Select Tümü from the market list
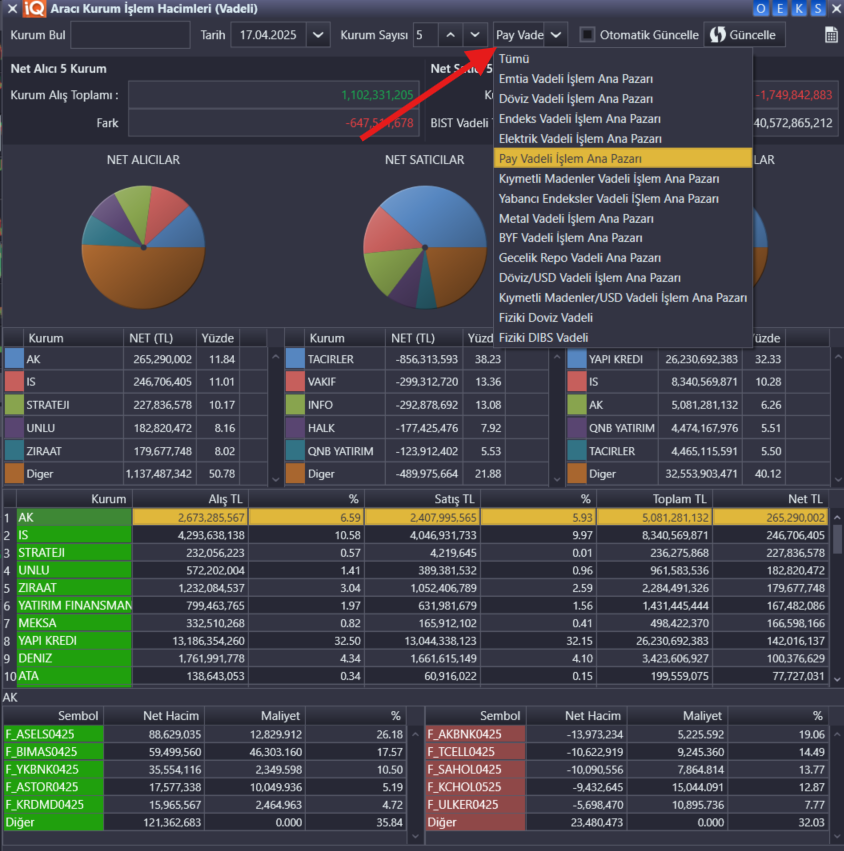 tap(623, 59)
